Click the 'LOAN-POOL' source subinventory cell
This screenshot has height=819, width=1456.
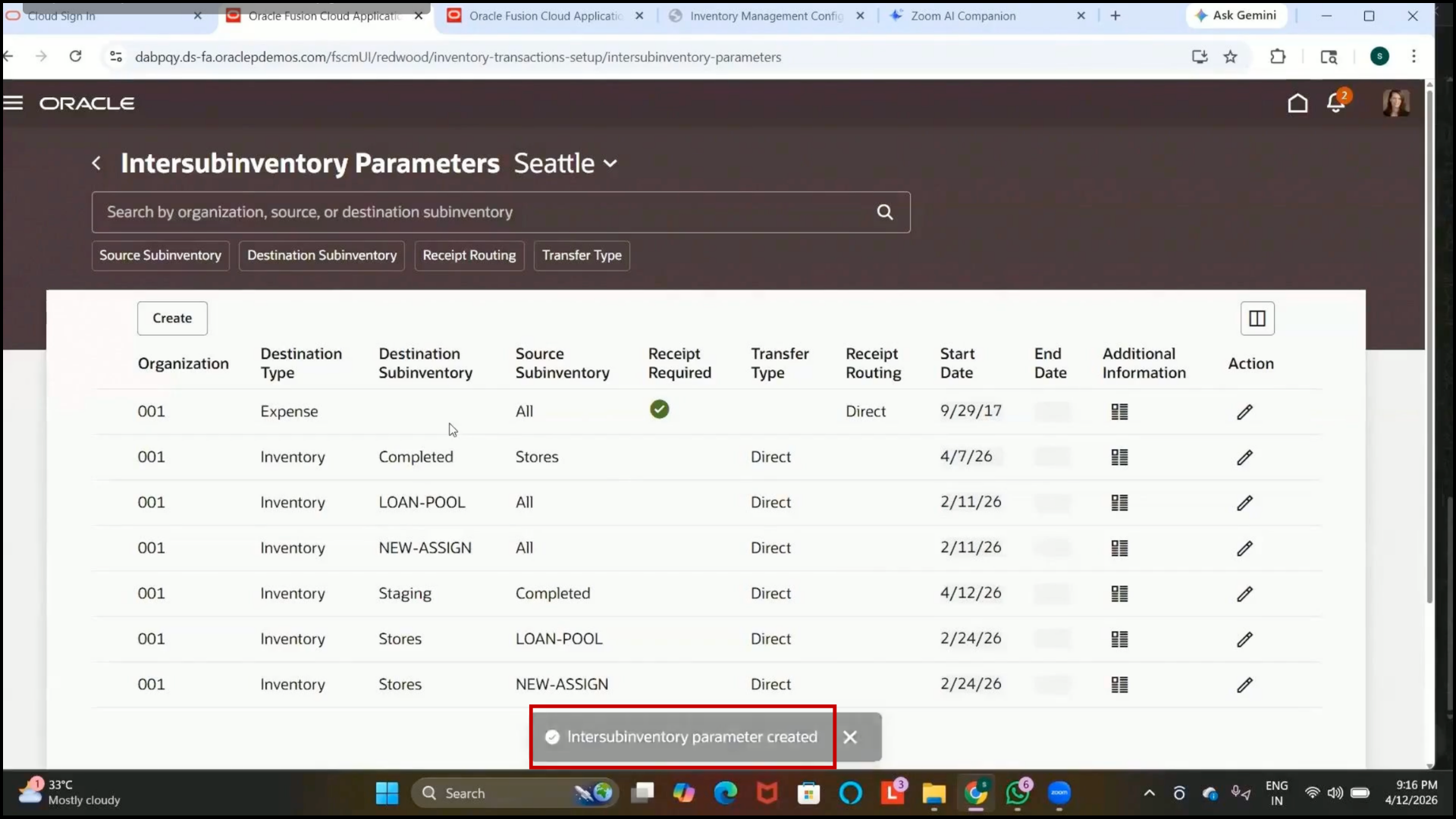[559, 639]
